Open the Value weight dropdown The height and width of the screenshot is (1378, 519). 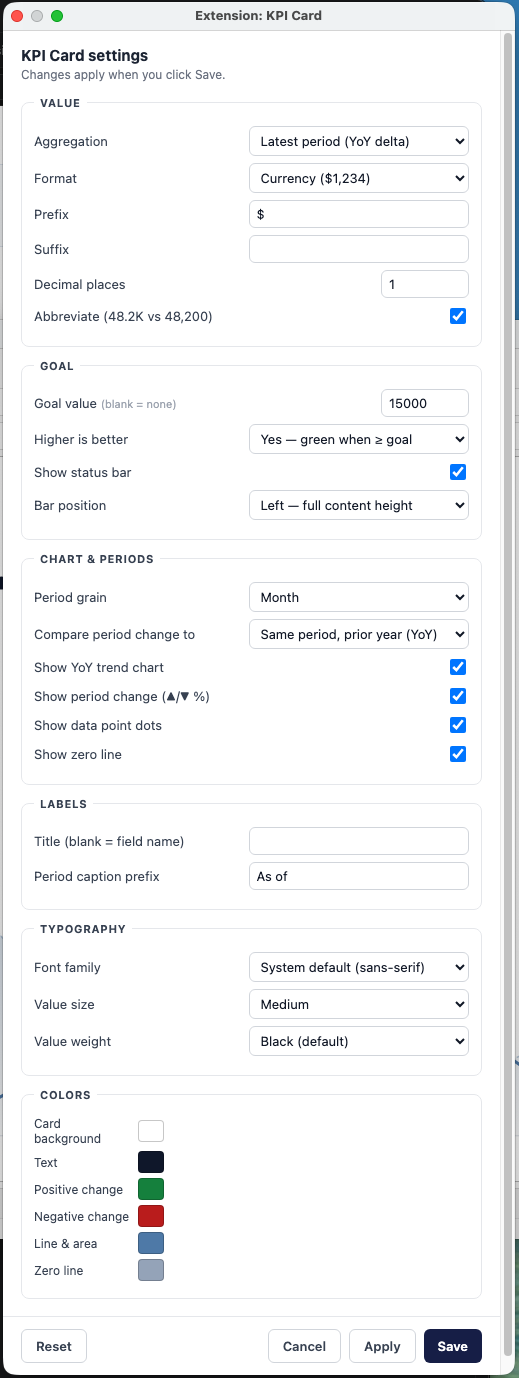click(358, 1041)
